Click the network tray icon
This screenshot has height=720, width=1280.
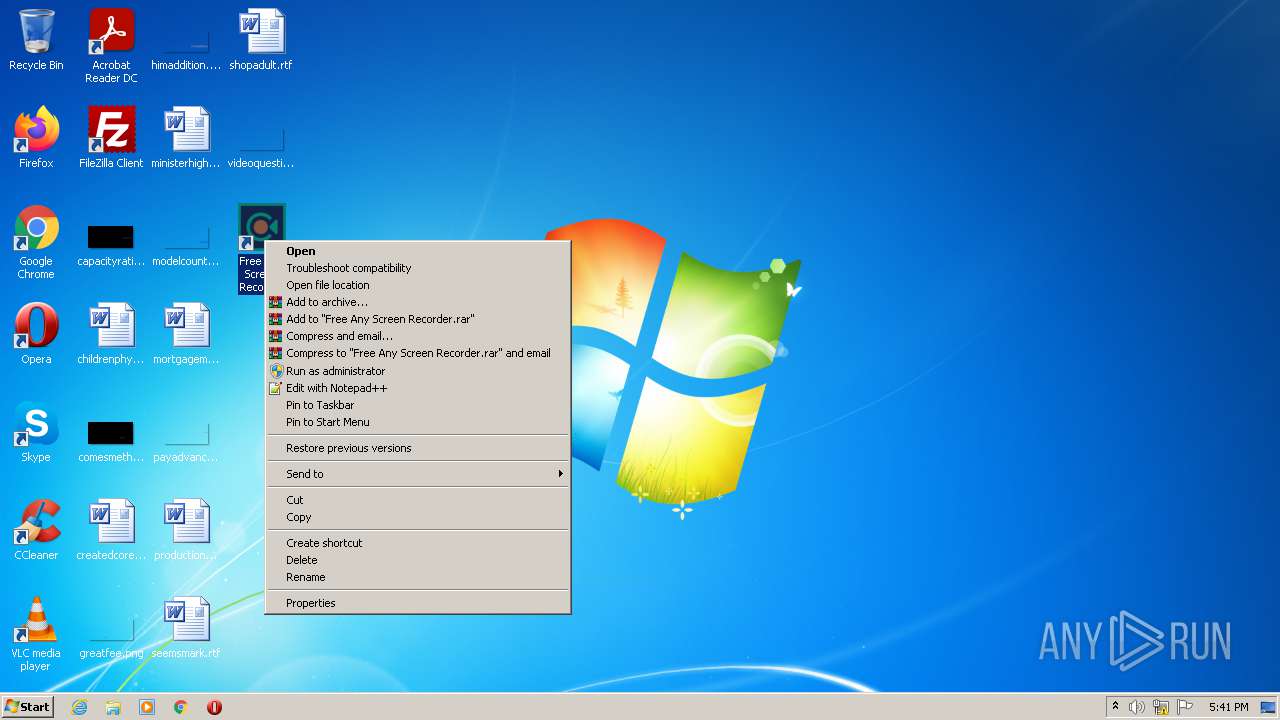[1161, 707]
